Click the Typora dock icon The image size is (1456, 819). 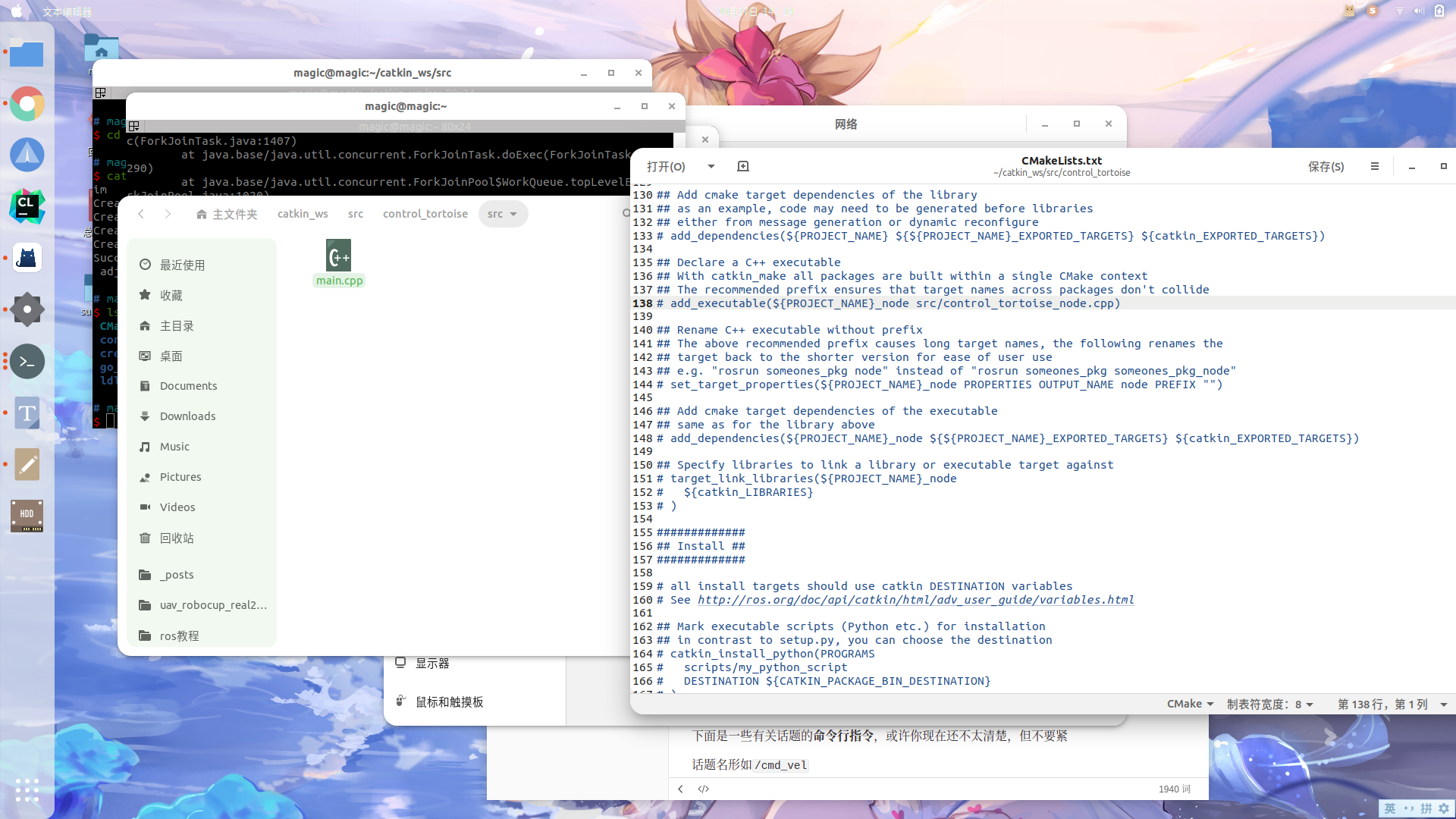(x=27, y=413)
